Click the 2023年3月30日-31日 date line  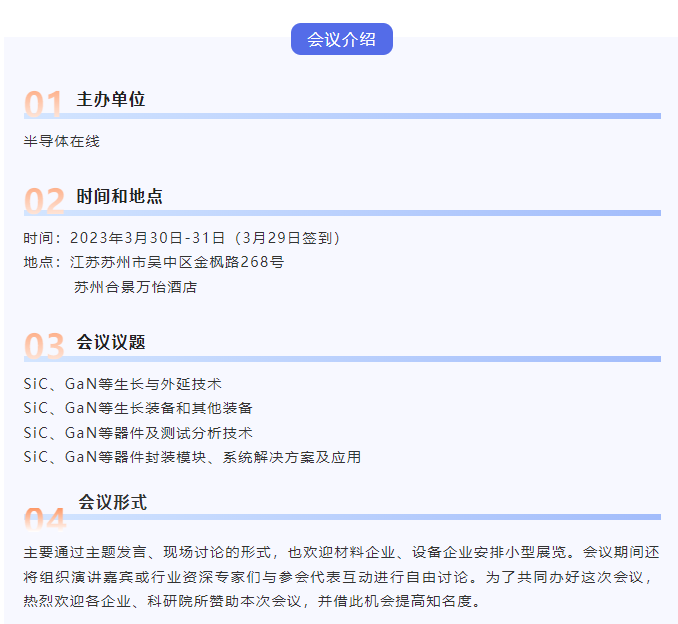coord(183,238)
